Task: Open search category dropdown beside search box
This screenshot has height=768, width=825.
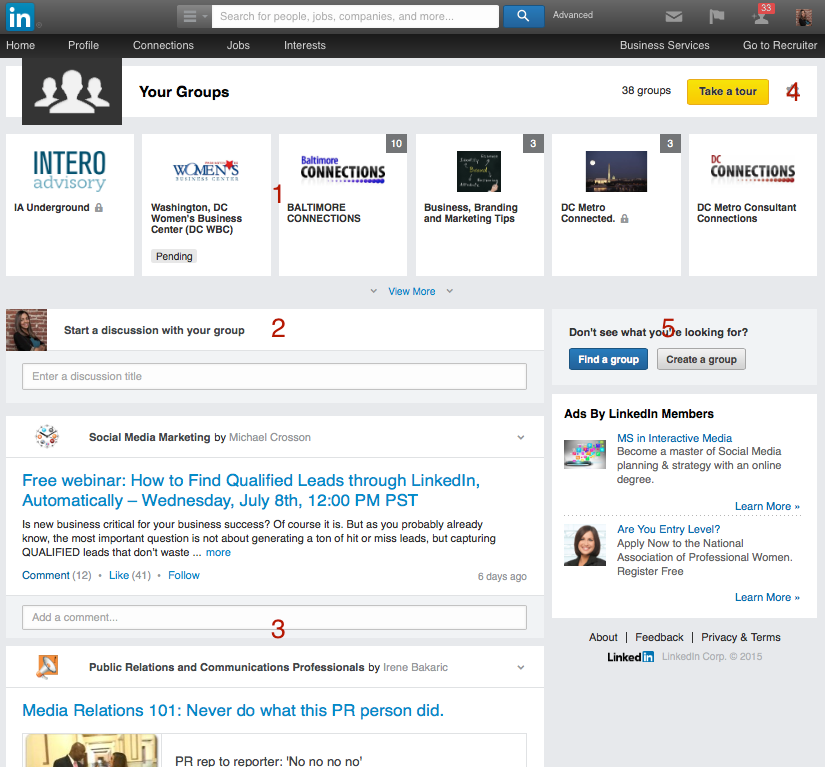Action: 194,16
